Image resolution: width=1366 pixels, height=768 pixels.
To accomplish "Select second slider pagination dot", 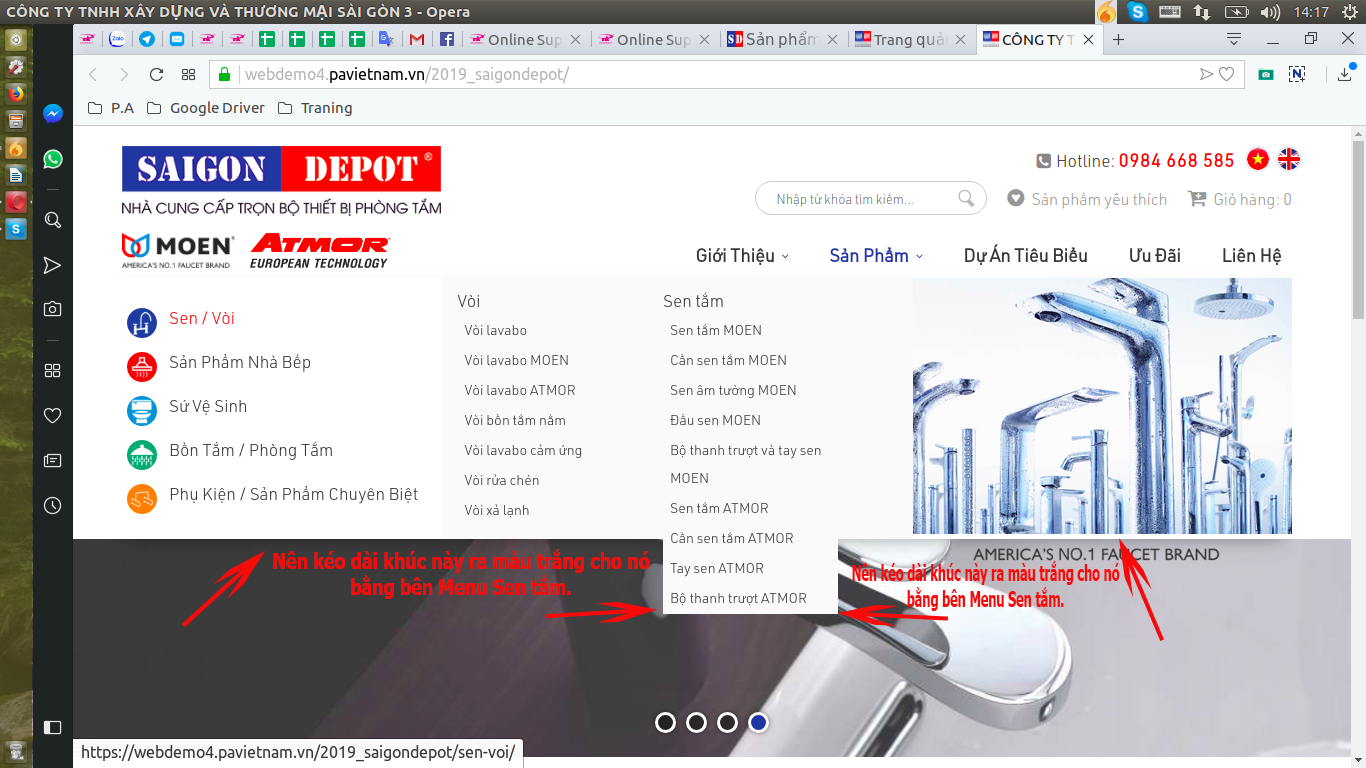I will coord(697,722).
